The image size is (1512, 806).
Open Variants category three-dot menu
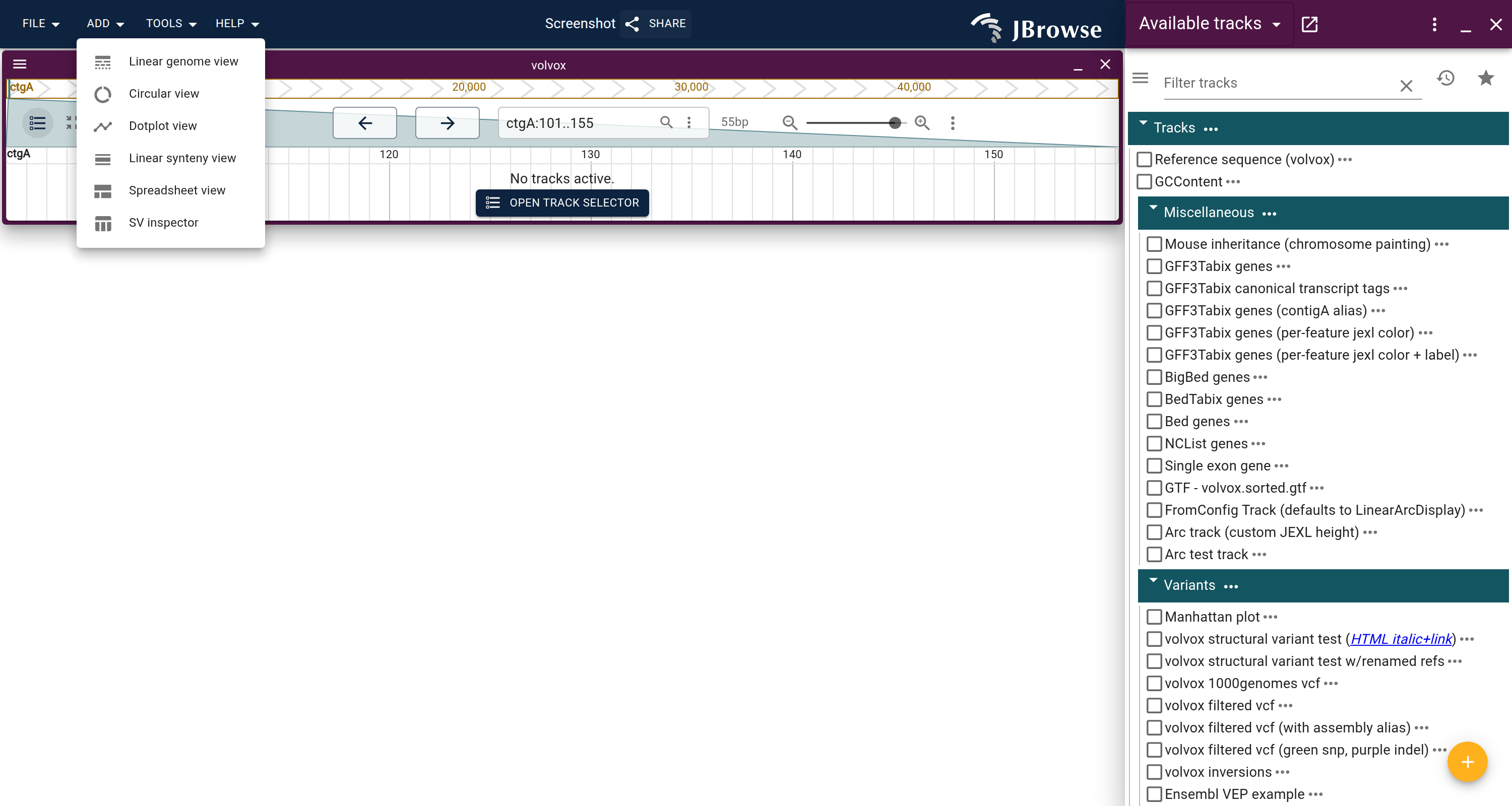pos(1231,586)
